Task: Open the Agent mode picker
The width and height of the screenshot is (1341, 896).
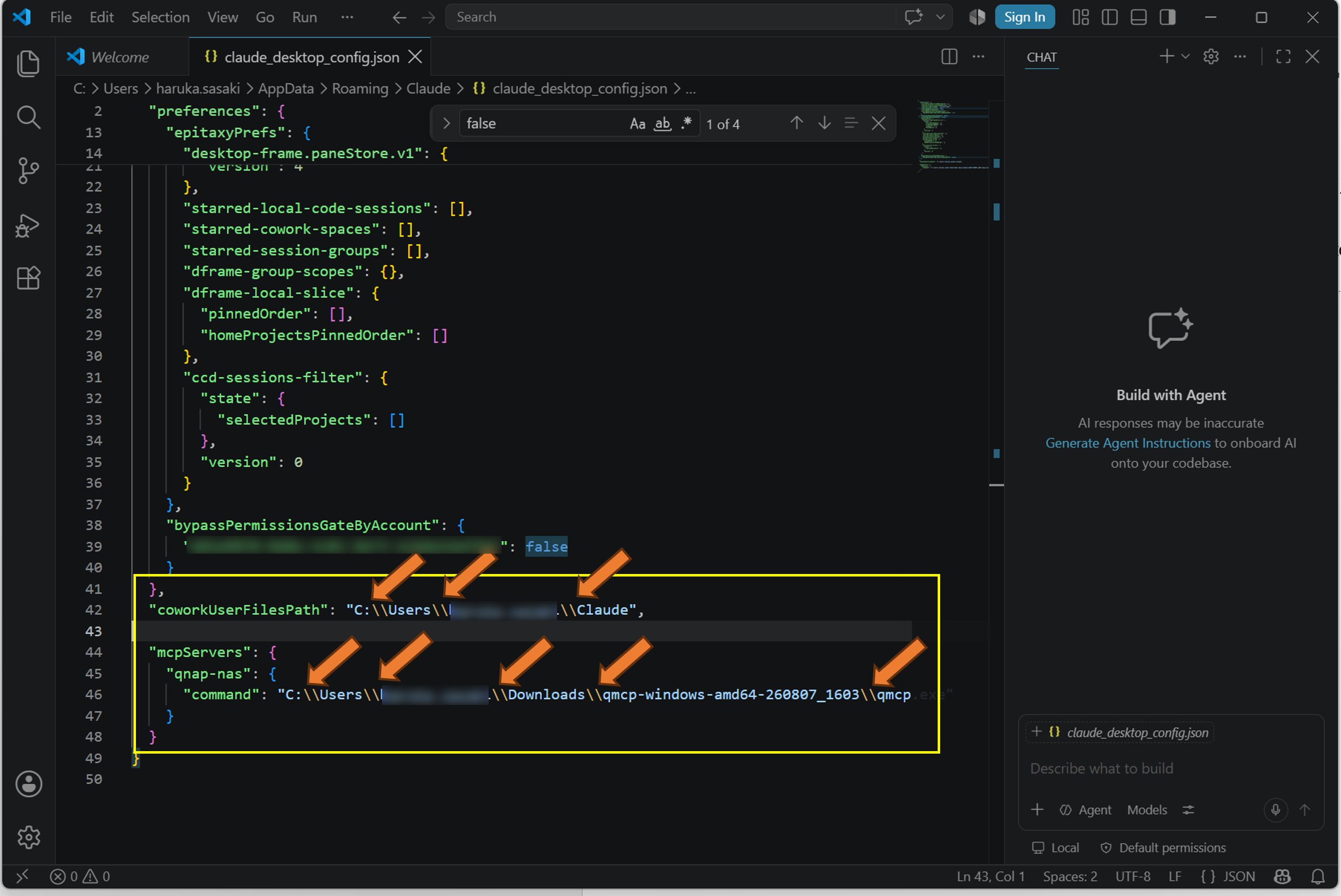Action: coord(1085,810)
